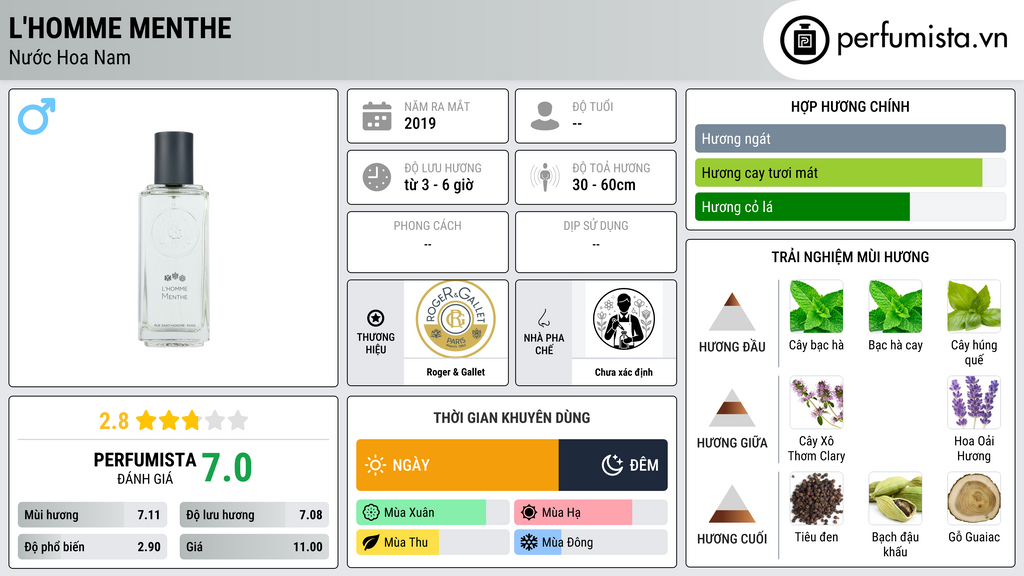Open the Roger & Gallet brand logo
Image resolution: width=1024 pixels, height=576 pixels.
456,319
